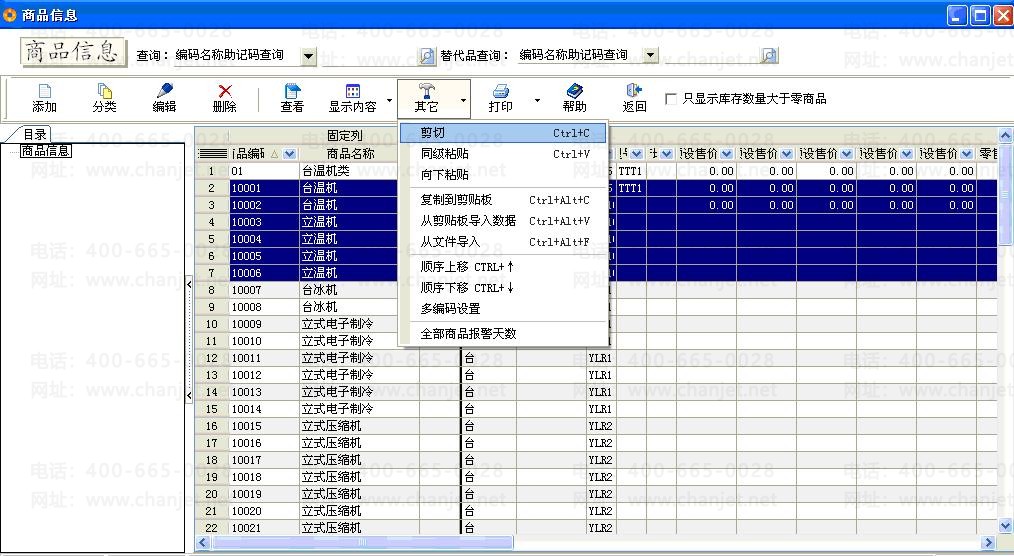Viewport: 1014px width, 556px height.
Task: Click the 商品名称 column header
Action: pyautogui.click(x=350, y=154)
